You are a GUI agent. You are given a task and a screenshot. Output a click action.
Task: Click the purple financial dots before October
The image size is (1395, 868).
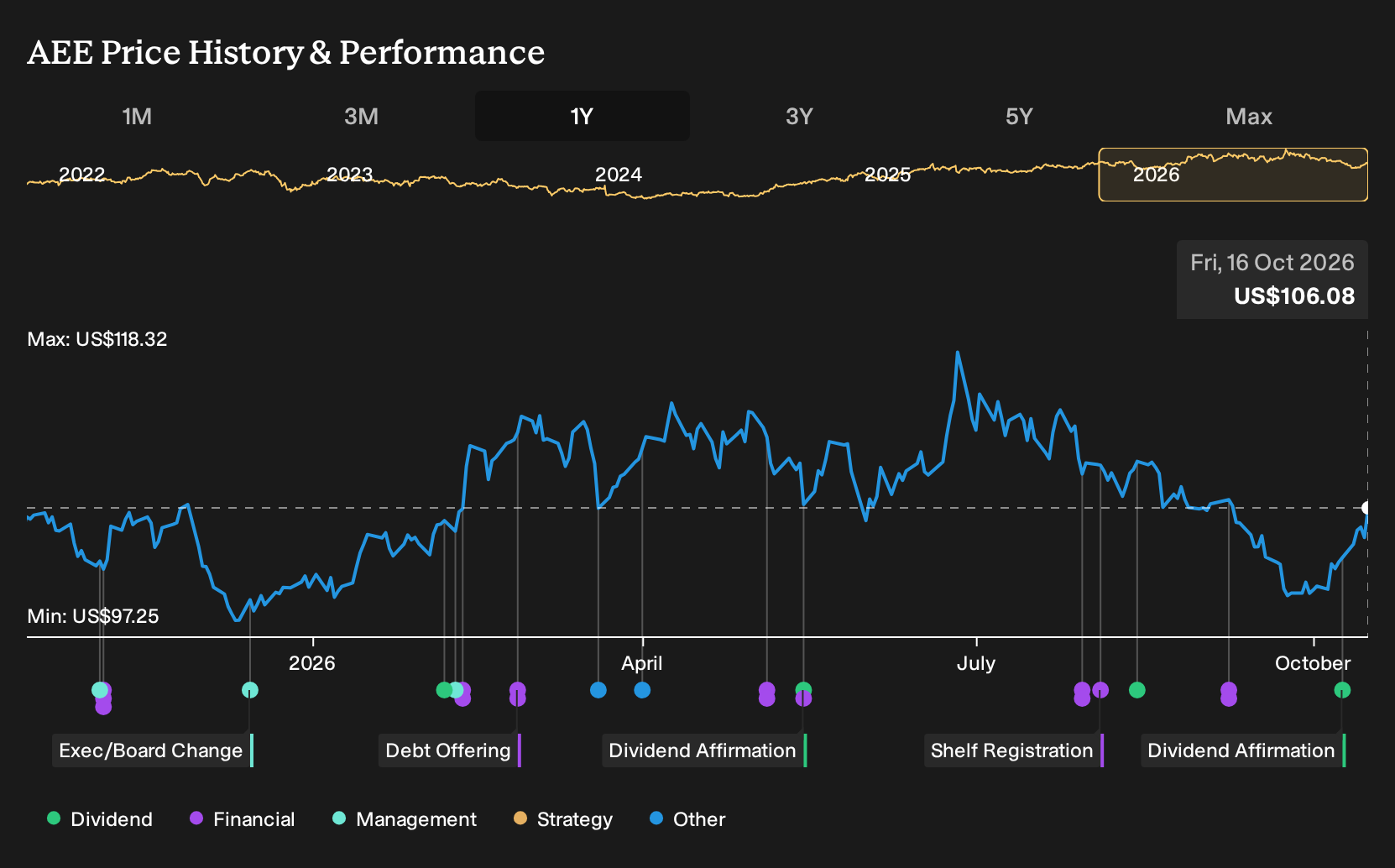coord(1229,694)
